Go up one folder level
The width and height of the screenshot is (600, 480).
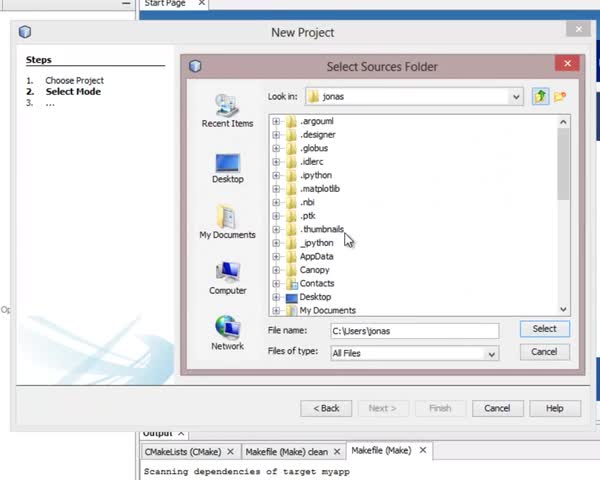(540, 96)
